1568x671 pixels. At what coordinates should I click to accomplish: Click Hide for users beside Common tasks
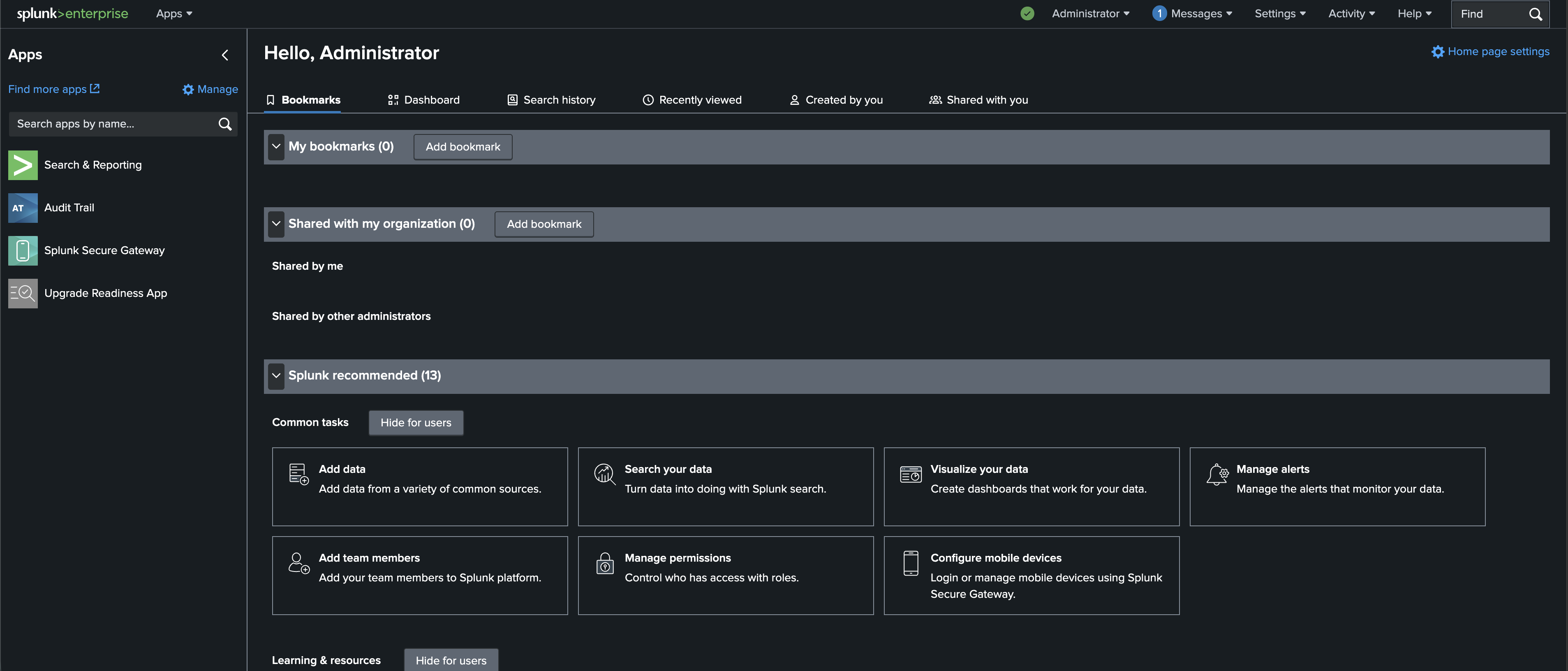416,423
